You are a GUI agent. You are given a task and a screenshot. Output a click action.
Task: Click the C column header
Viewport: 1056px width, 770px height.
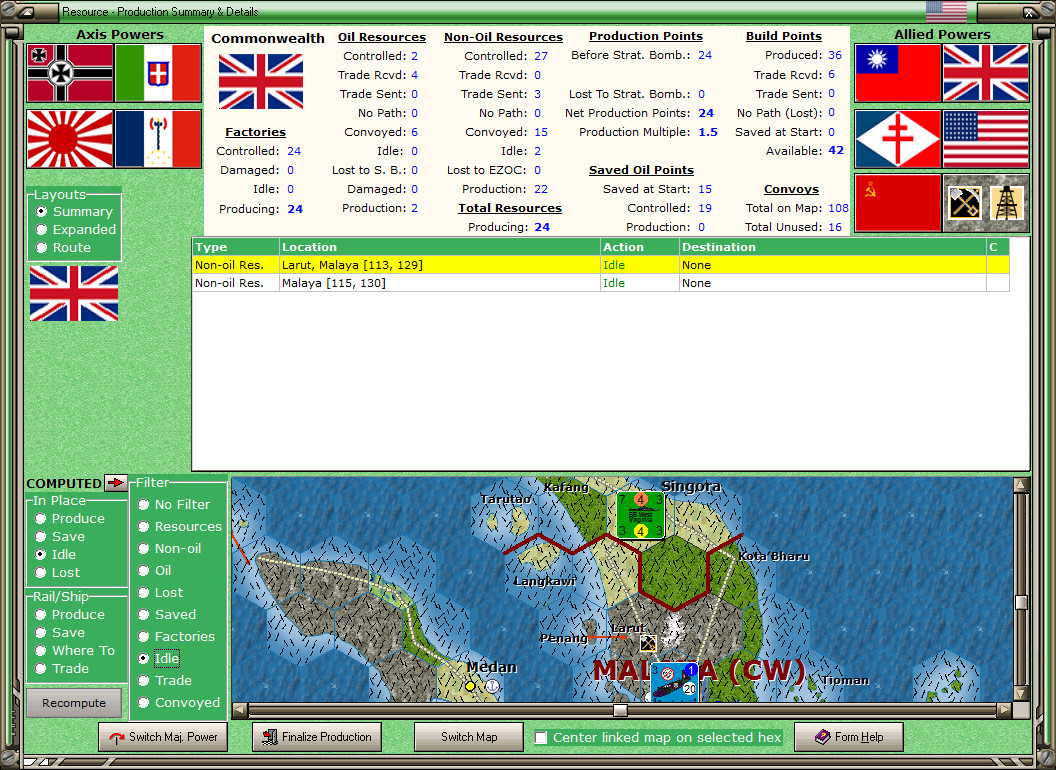pyautogui.click(x=997, y=247)
